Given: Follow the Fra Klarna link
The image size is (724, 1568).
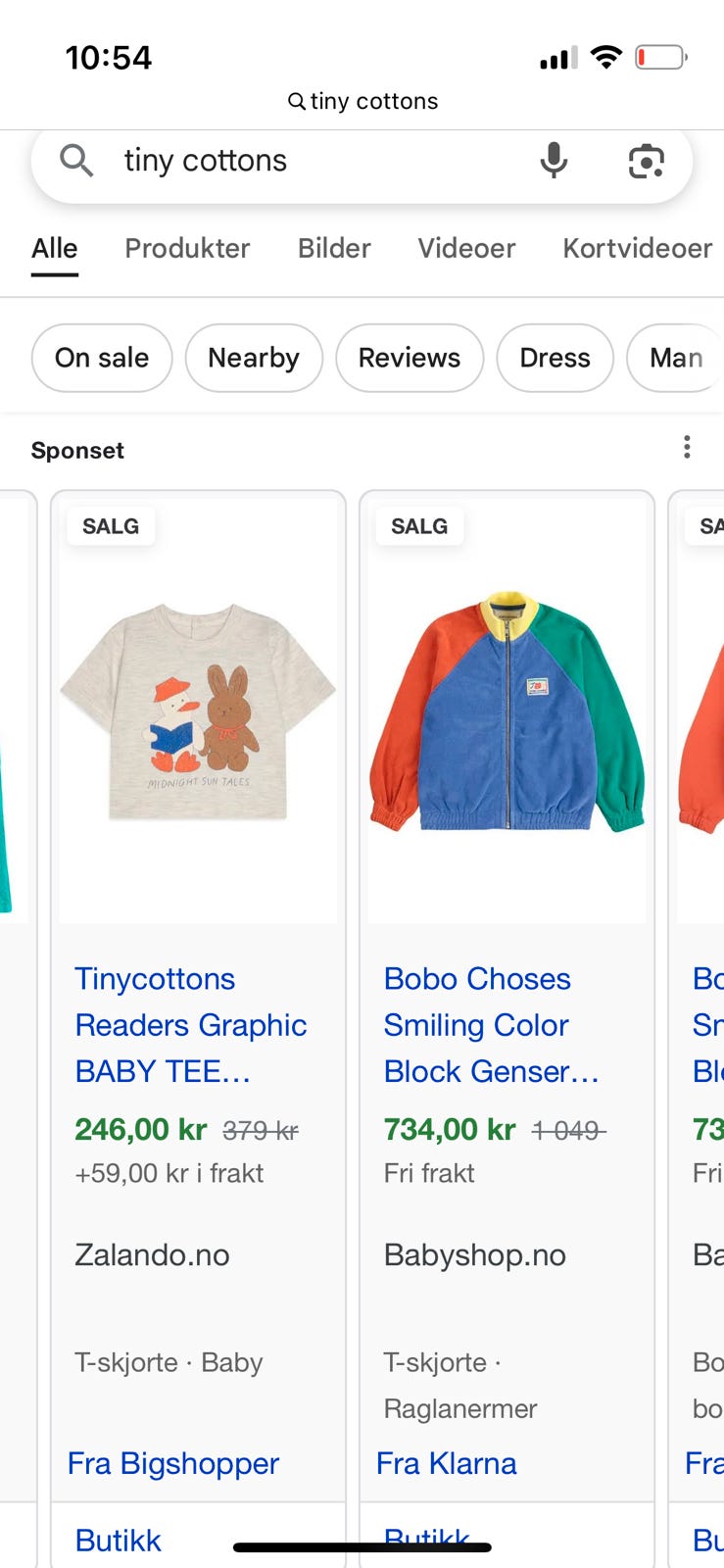Looking at the screenshot, I should [447, 1463].
